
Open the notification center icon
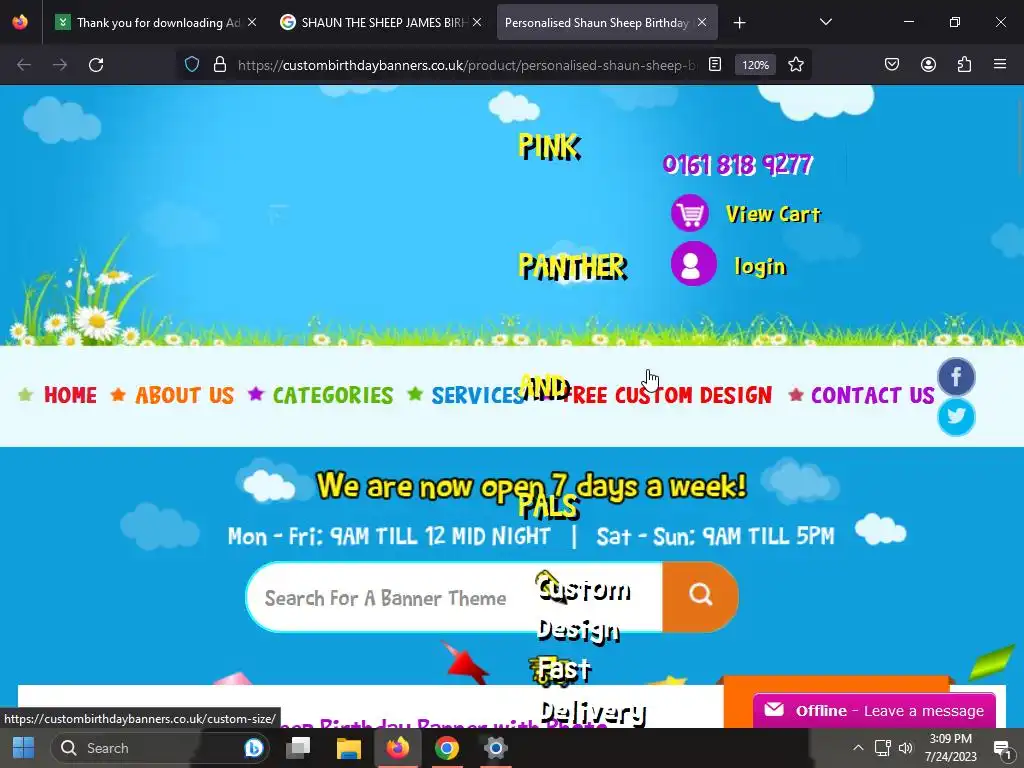pyautogui.click(x=1002, y=748)
